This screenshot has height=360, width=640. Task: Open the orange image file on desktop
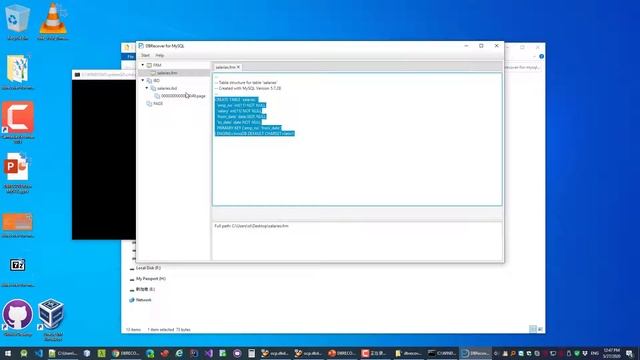point(18,224)
